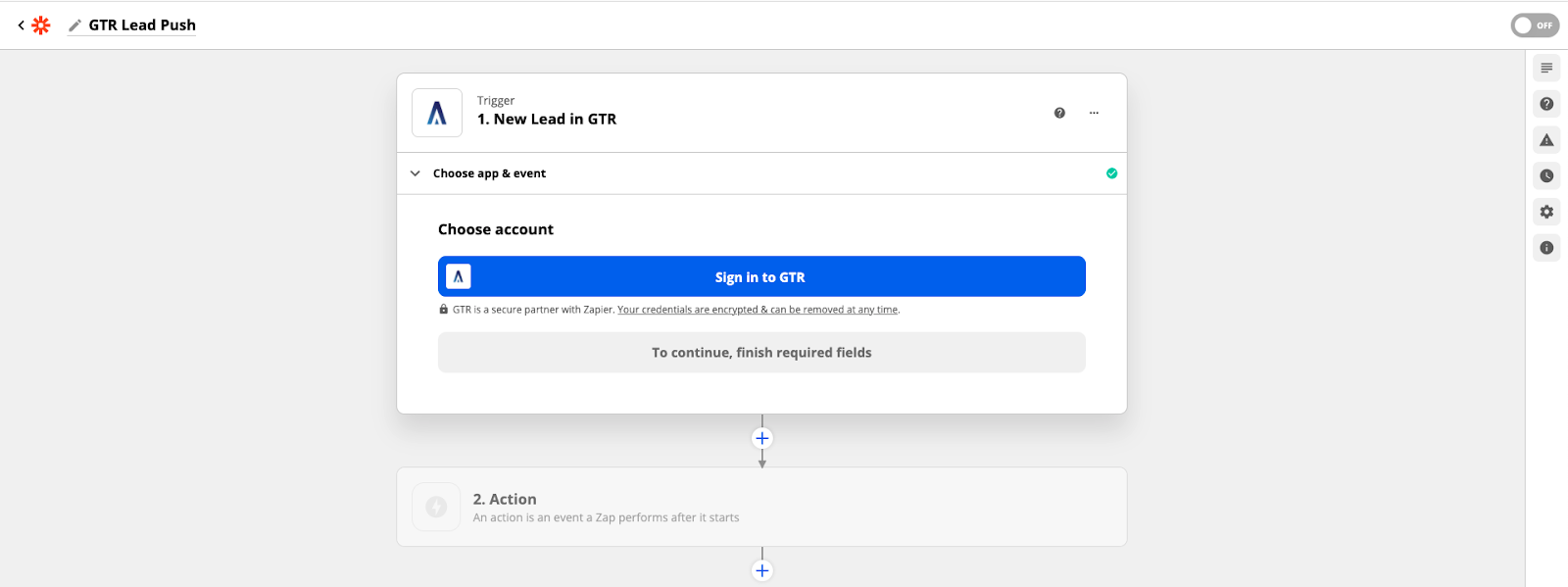Open help question mark in right sidebar
1568x587 pixels.
coord(1546,104)
